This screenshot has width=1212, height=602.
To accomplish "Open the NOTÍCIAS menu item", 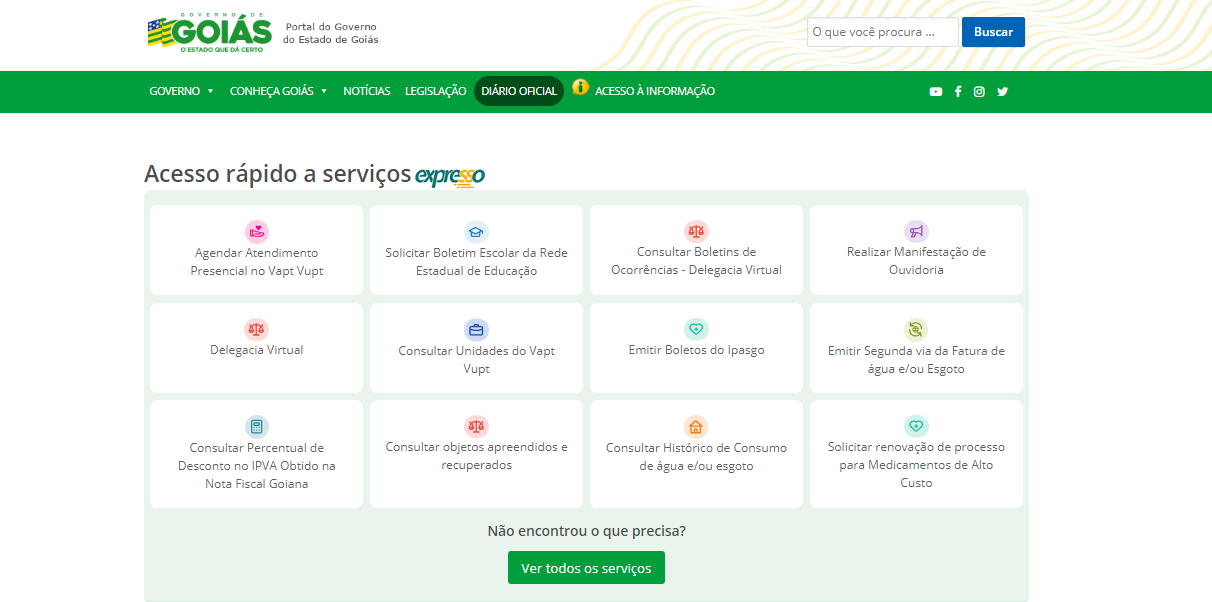I will [367, 90].
